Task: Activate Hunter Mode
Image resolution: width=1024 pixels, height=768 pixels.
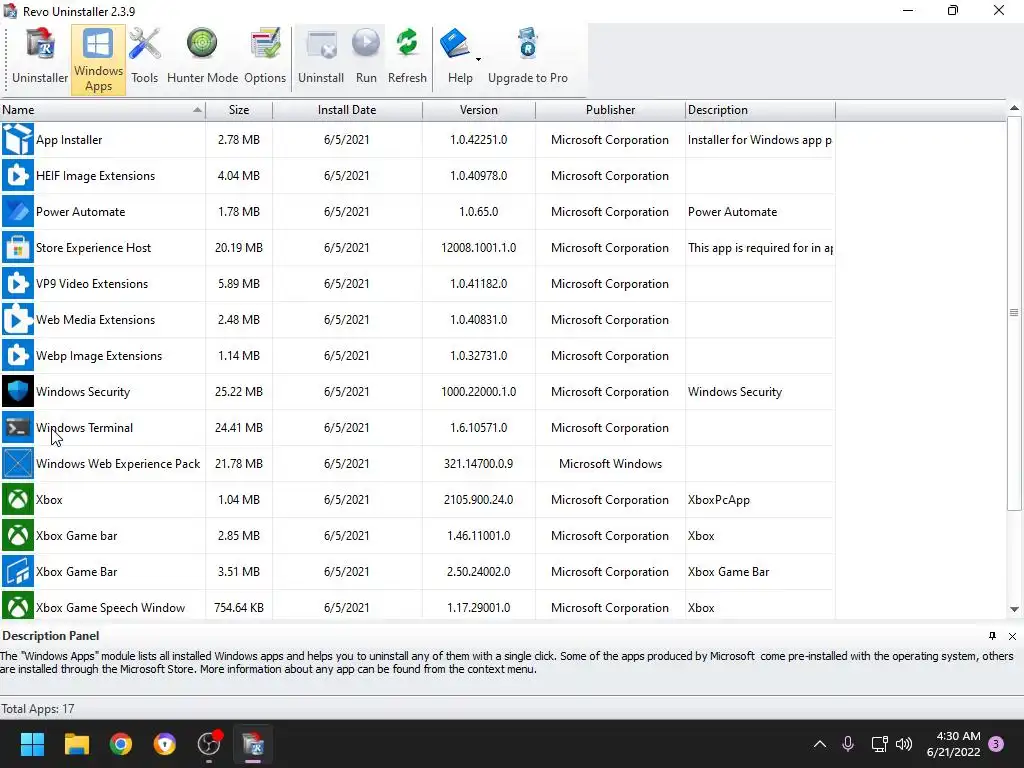Action: point(202,57)
